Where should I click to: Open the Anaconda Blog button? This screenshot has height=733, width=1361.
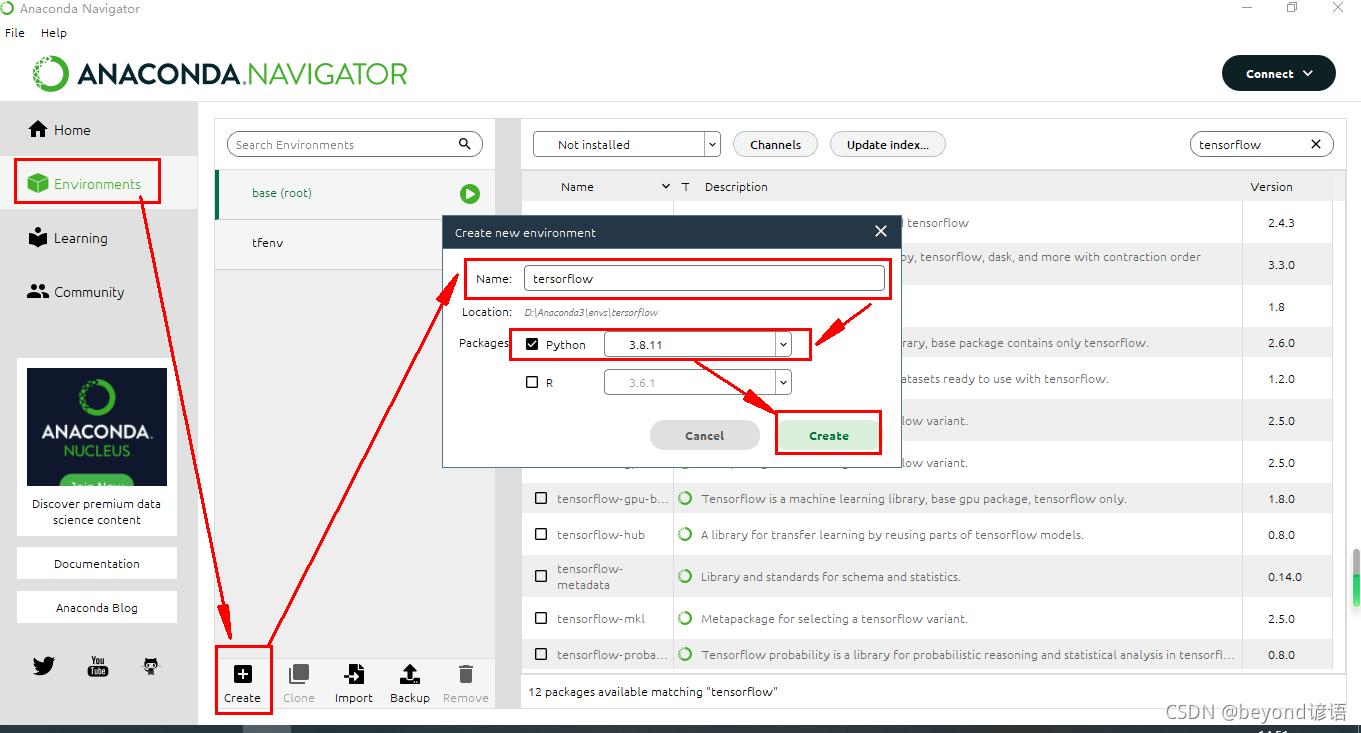(97, 607)
